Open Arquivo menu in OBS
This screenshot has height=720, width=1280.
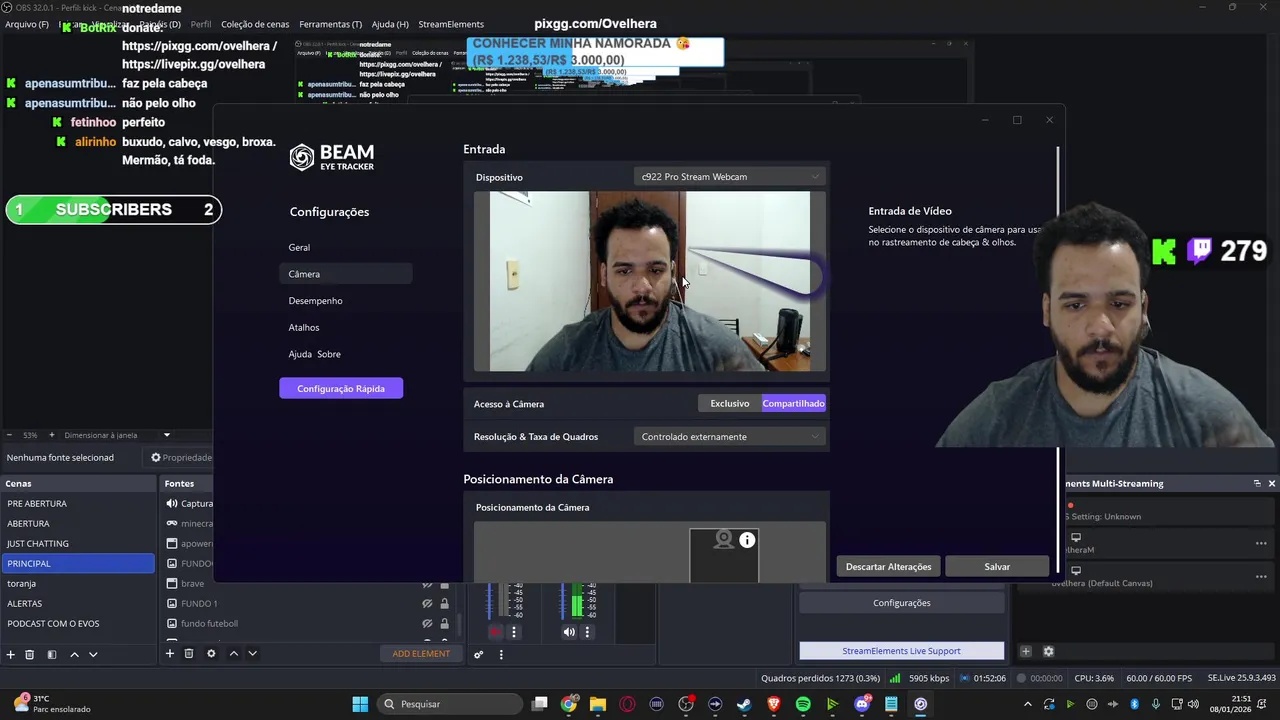(27, 24)
